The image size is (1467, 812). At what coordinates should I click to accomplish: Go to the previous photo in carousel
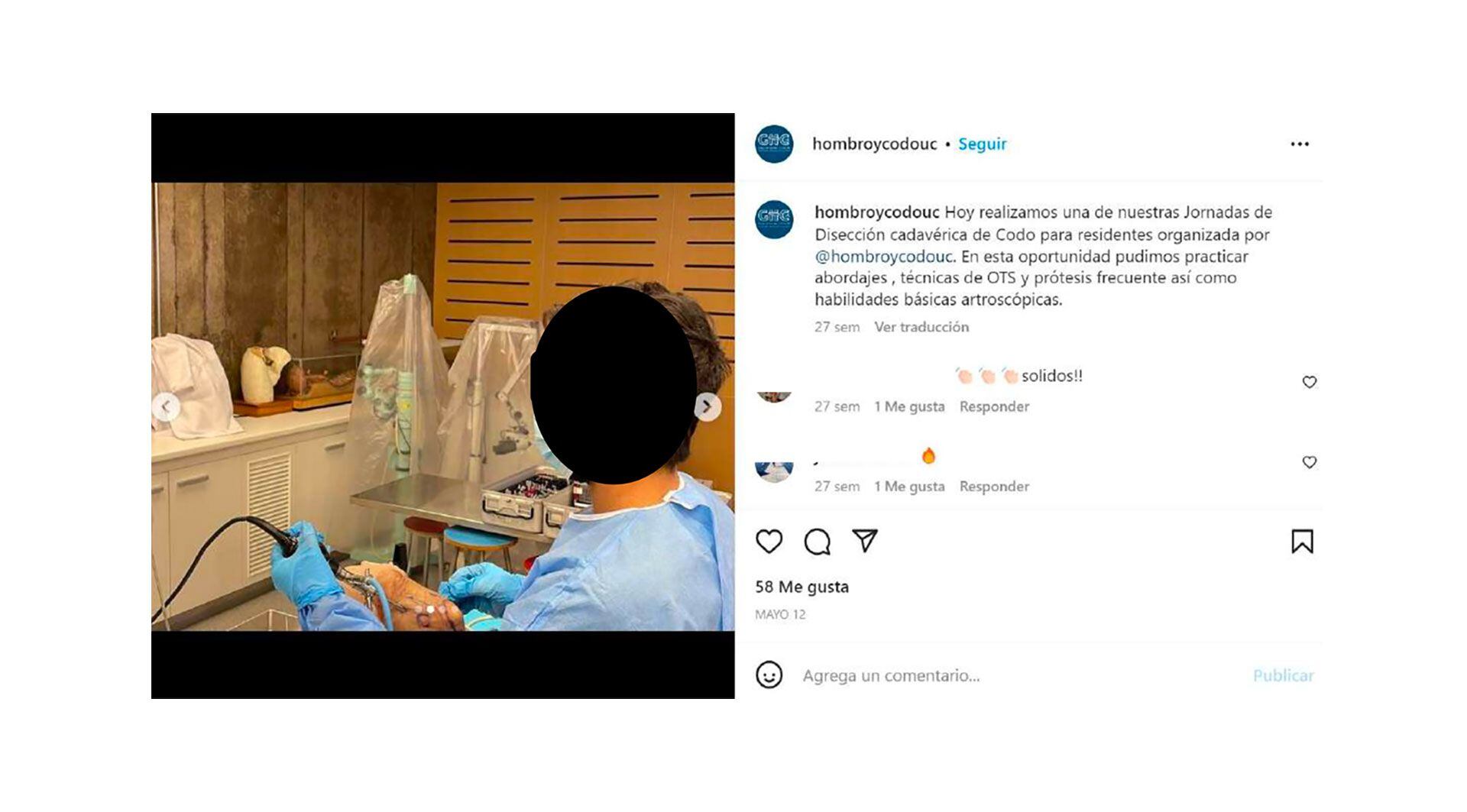[166, 406]
